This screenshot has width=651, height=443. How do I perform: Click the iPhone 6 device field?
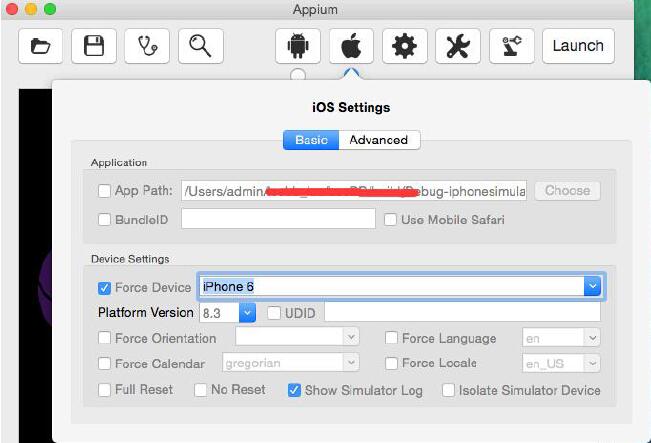(x=392, y=286)
